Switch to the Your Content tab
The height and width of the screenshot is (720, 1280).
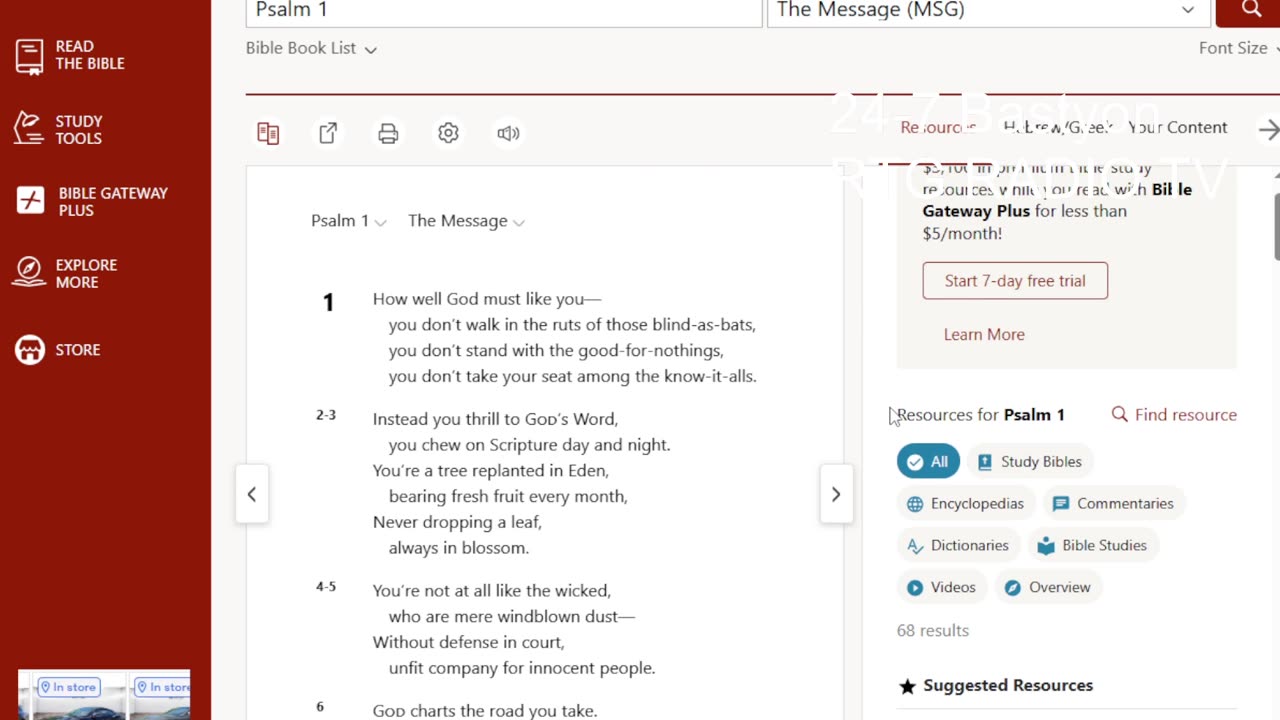[1177, 127]
